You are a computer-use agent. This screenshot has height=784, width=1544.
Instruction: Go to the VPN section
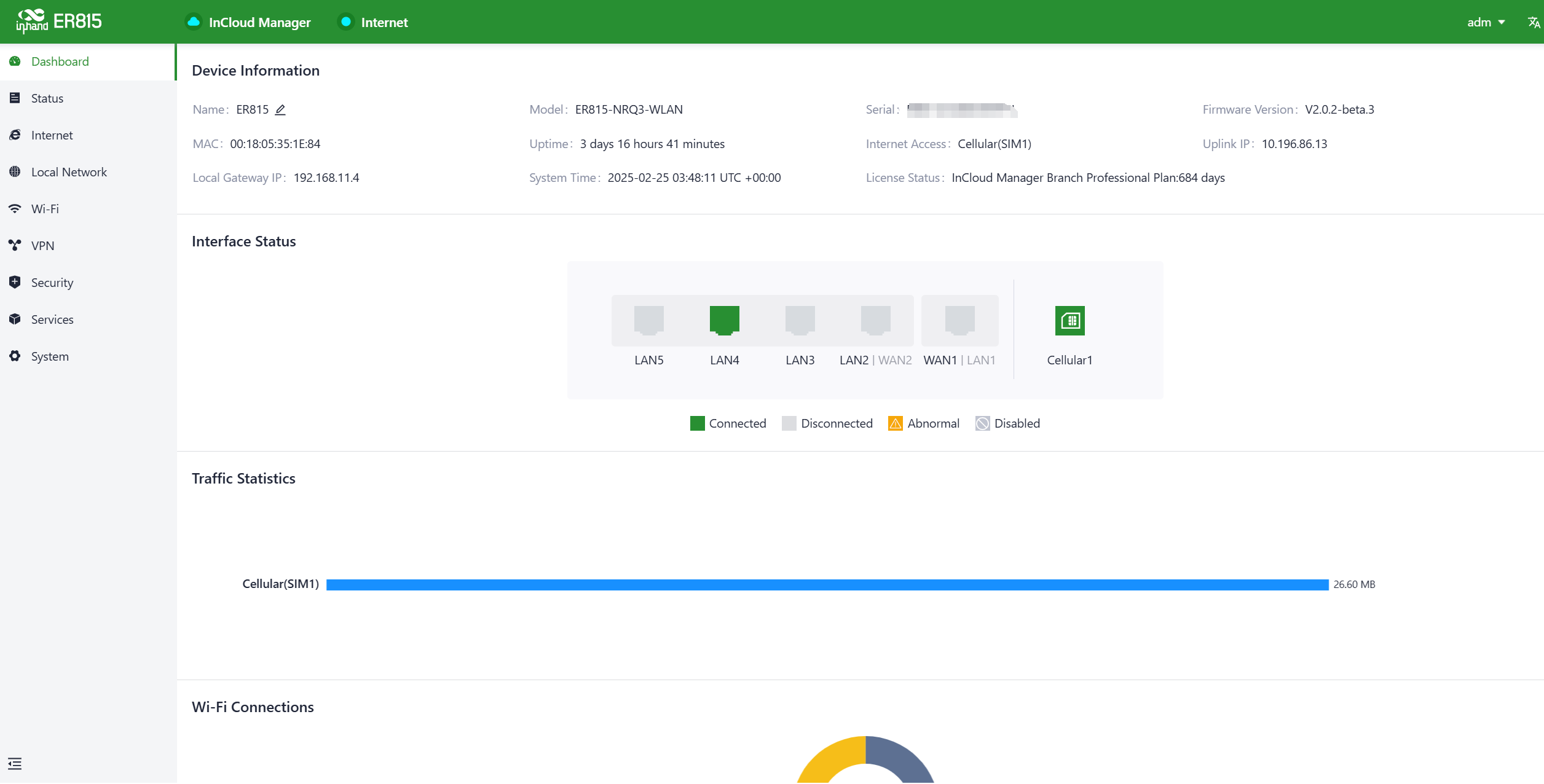[42, 246]
